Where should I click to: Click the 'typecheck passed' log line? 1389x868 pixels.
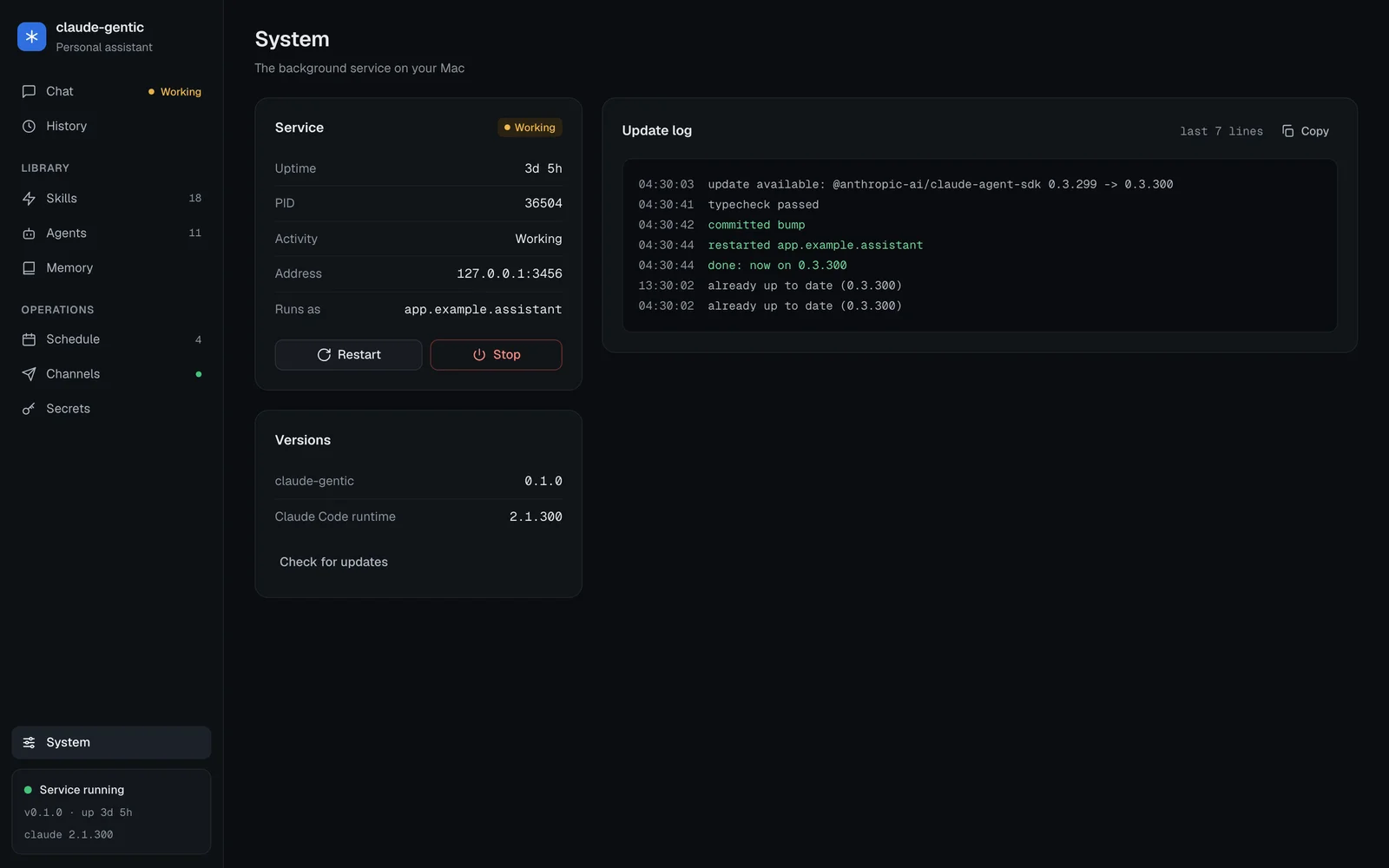pos(763,205)
